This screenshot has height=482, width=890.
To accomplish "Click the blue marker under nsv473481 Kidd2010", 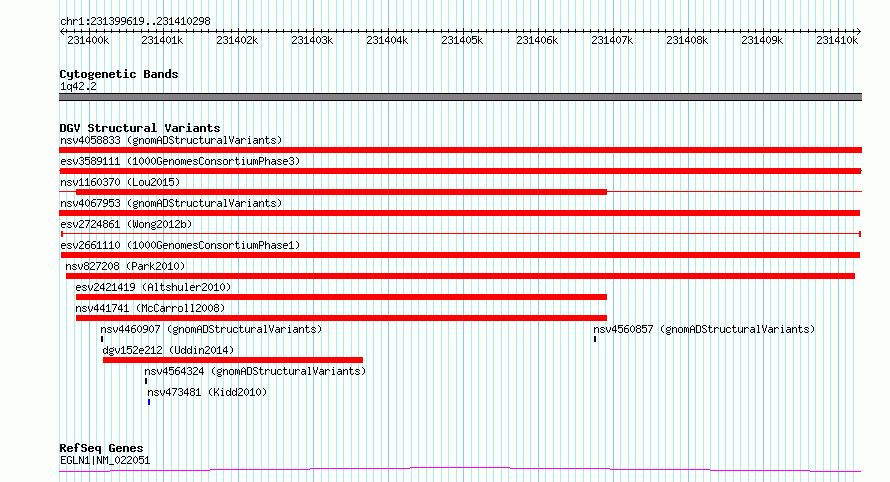I will pos(149,402).
